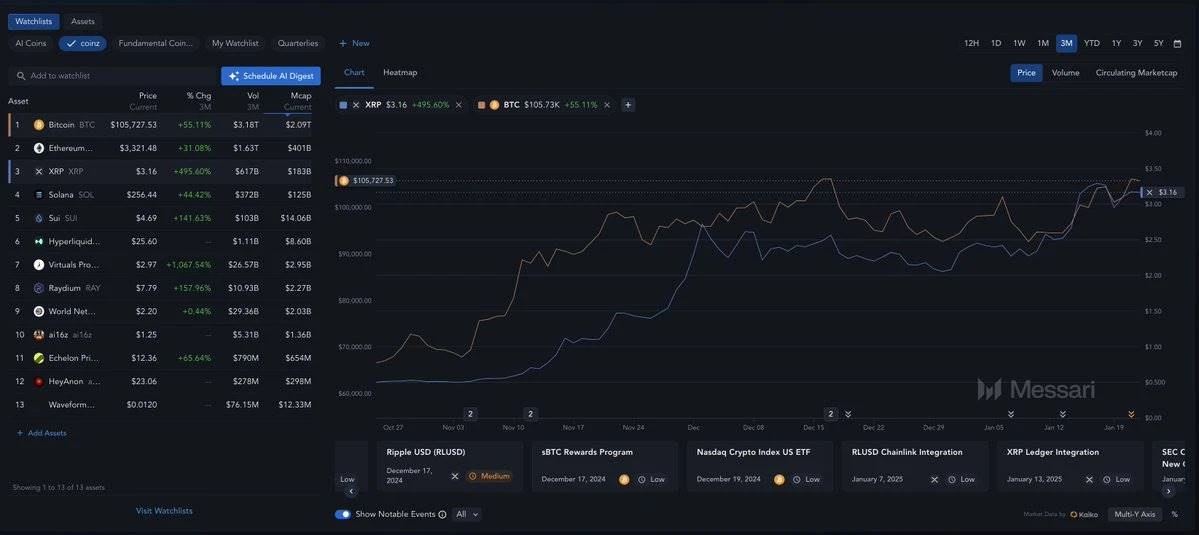Toggle the percent (%) axis mode

(x=1174, y=514)
